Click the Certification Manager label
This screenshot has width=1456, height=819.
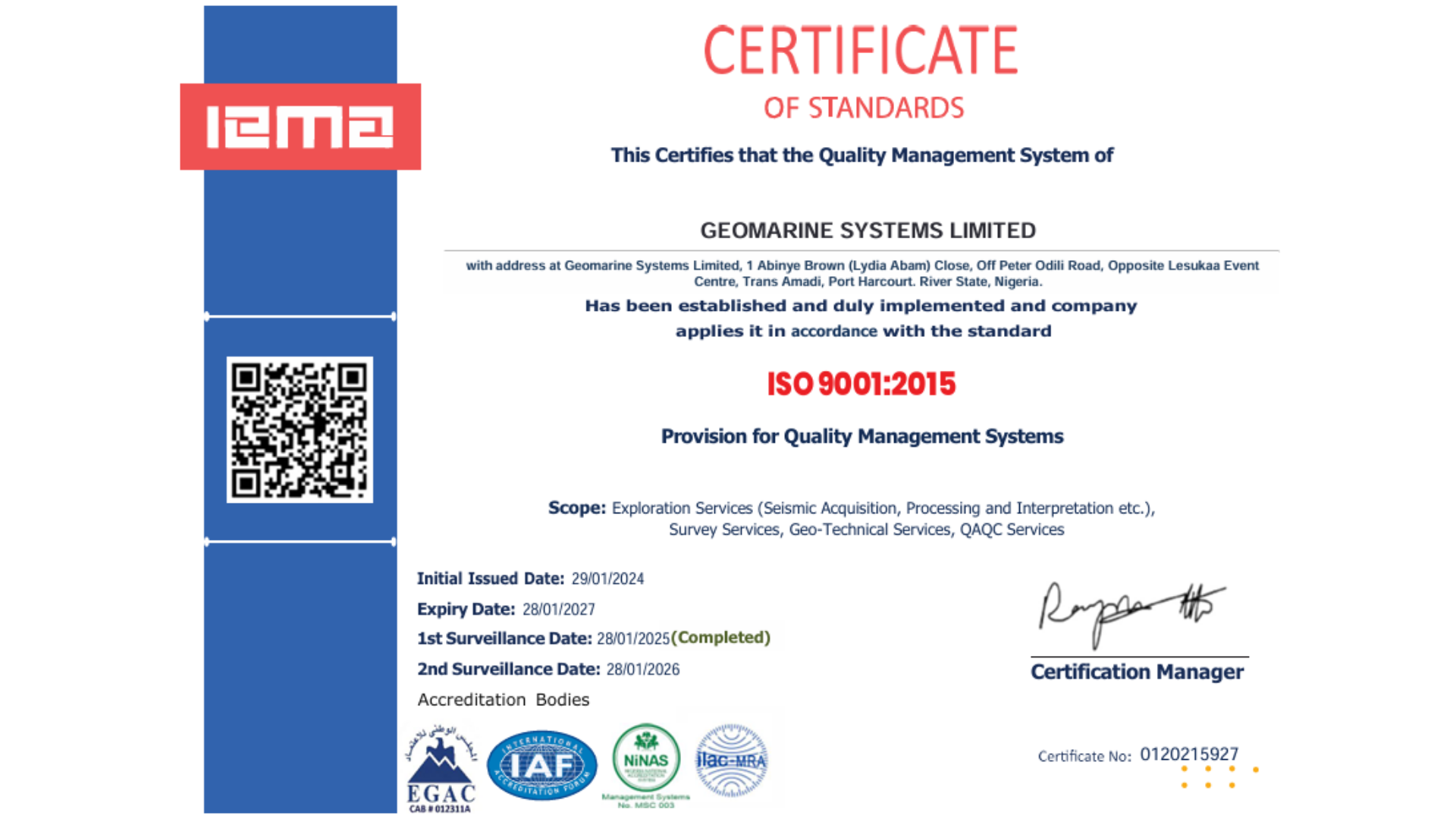pos(1137,672)
